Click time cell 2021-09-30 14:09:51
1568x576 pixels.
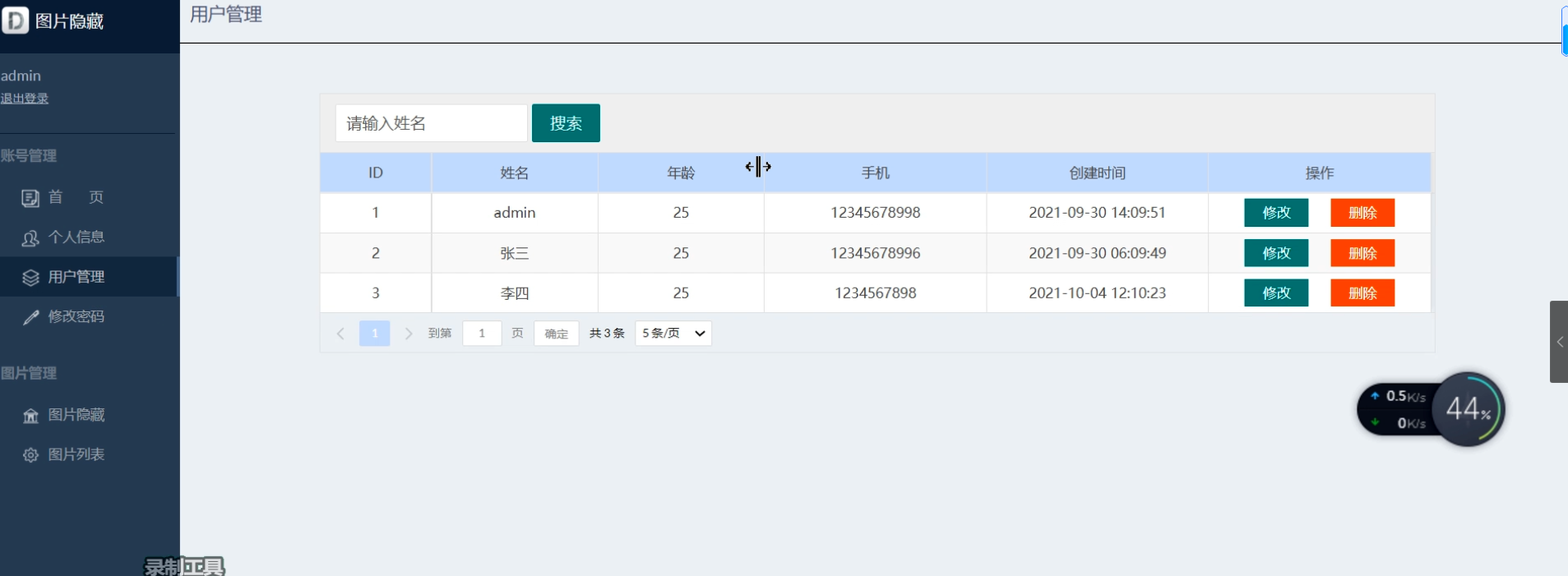[1098, 213]
